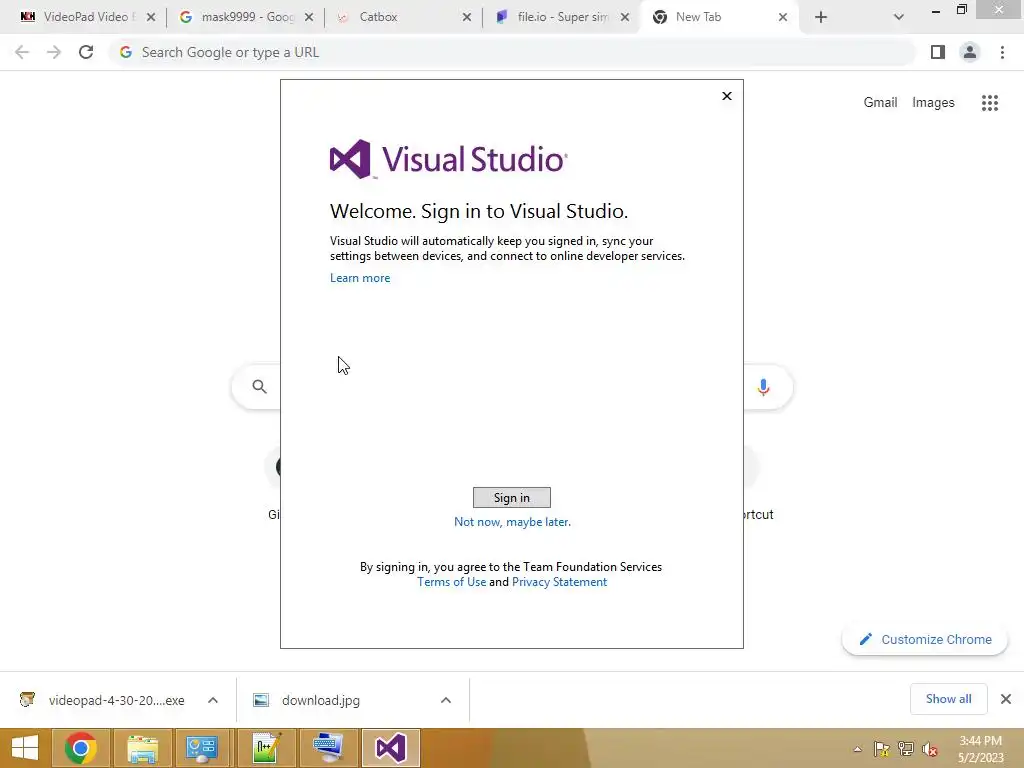Switch to Catbox tab

(x=402, y=17)
